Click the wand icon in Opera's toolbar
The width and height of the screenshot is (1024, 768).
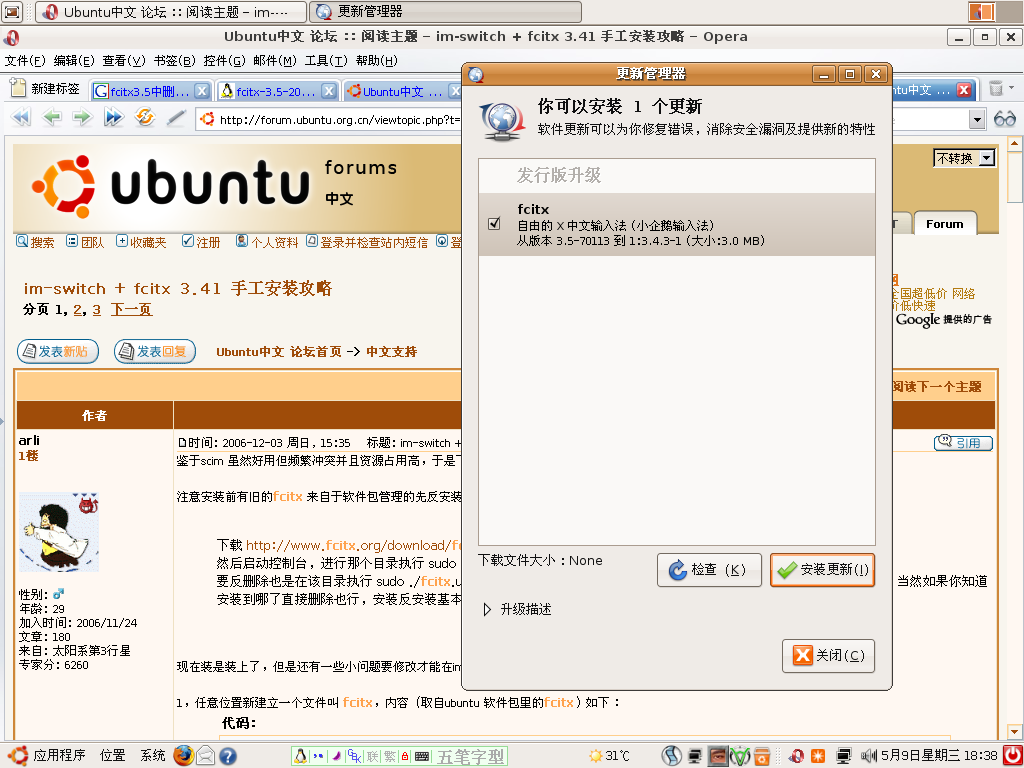tap(176, 118)
